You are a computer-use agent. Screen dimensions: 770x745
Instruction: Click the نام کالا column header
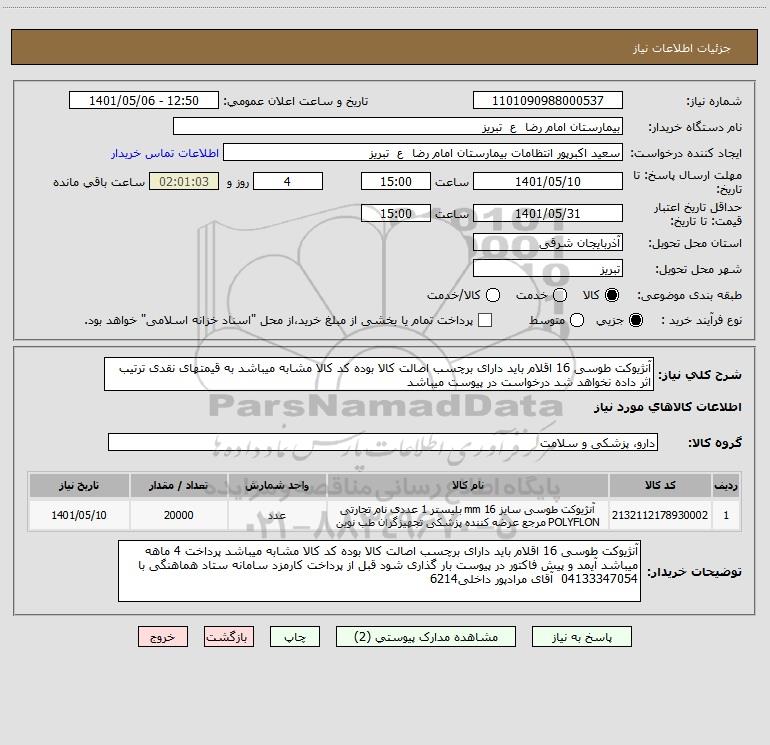point(468,485)
